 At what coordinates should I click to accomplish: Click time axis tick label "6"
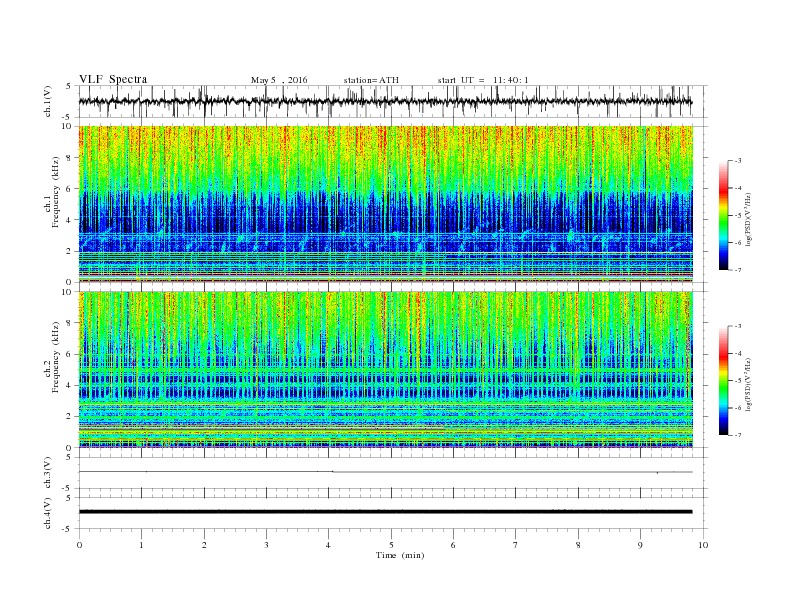(x=453, y=545)
